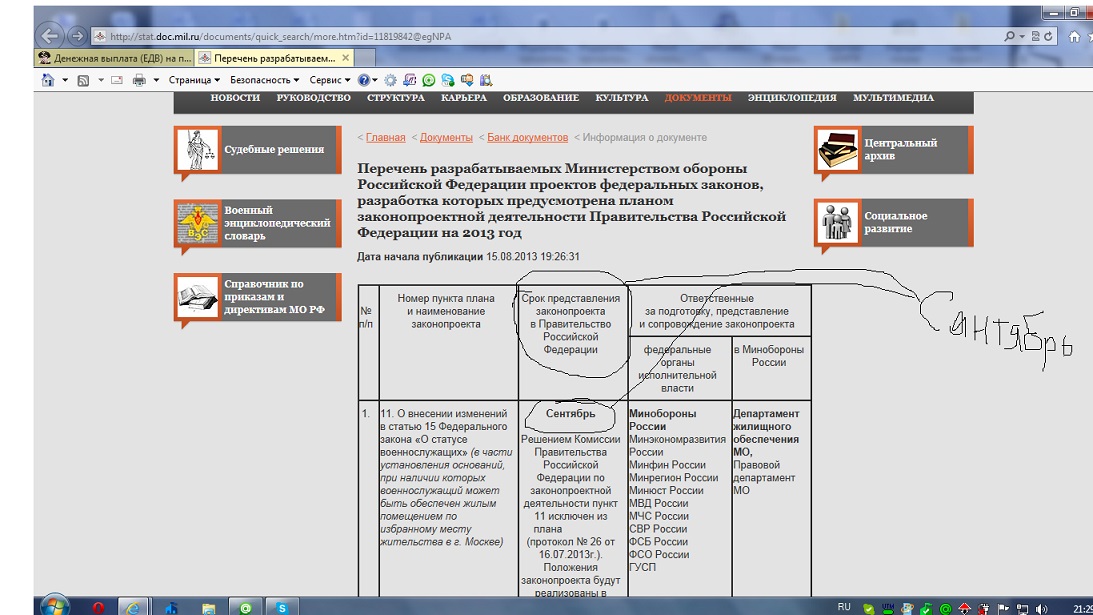Image resolution: width=1093 pixels, height=615 pixels.
Task: Click the Lady Justice statue thumbnail
Action: 198,149
